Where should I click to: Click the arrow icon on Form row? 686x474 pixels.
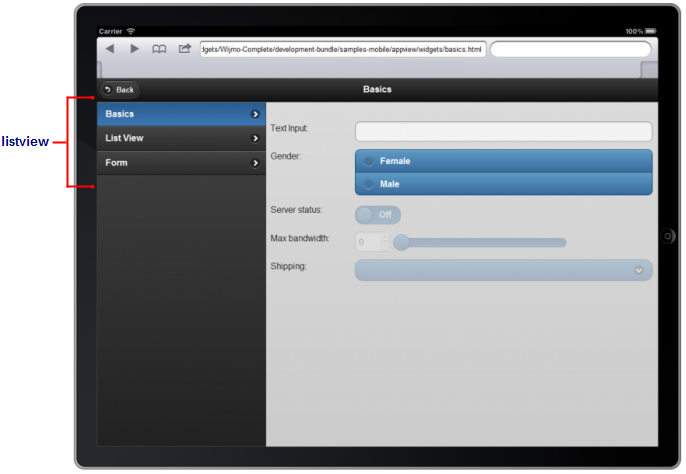coord(255,163)
